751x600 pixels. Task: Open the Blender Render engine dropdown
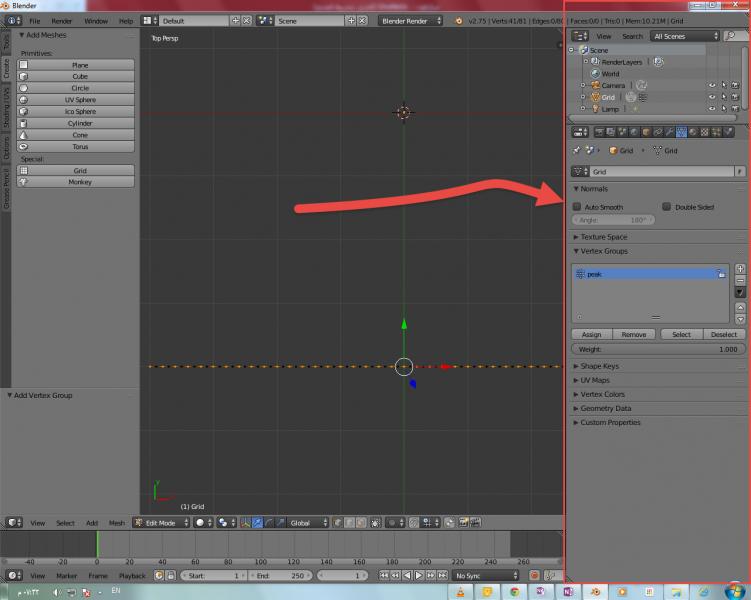tap(410, 21)
